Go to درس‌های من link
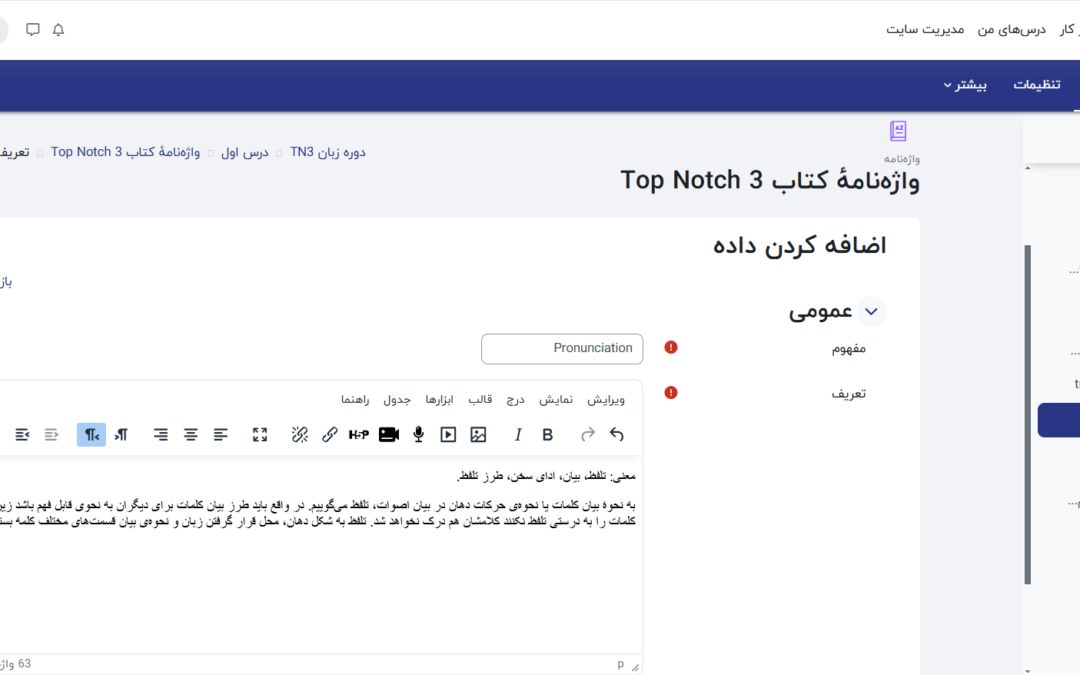This screenshot has height=675, width=1080. click(x=1011, y=29)
